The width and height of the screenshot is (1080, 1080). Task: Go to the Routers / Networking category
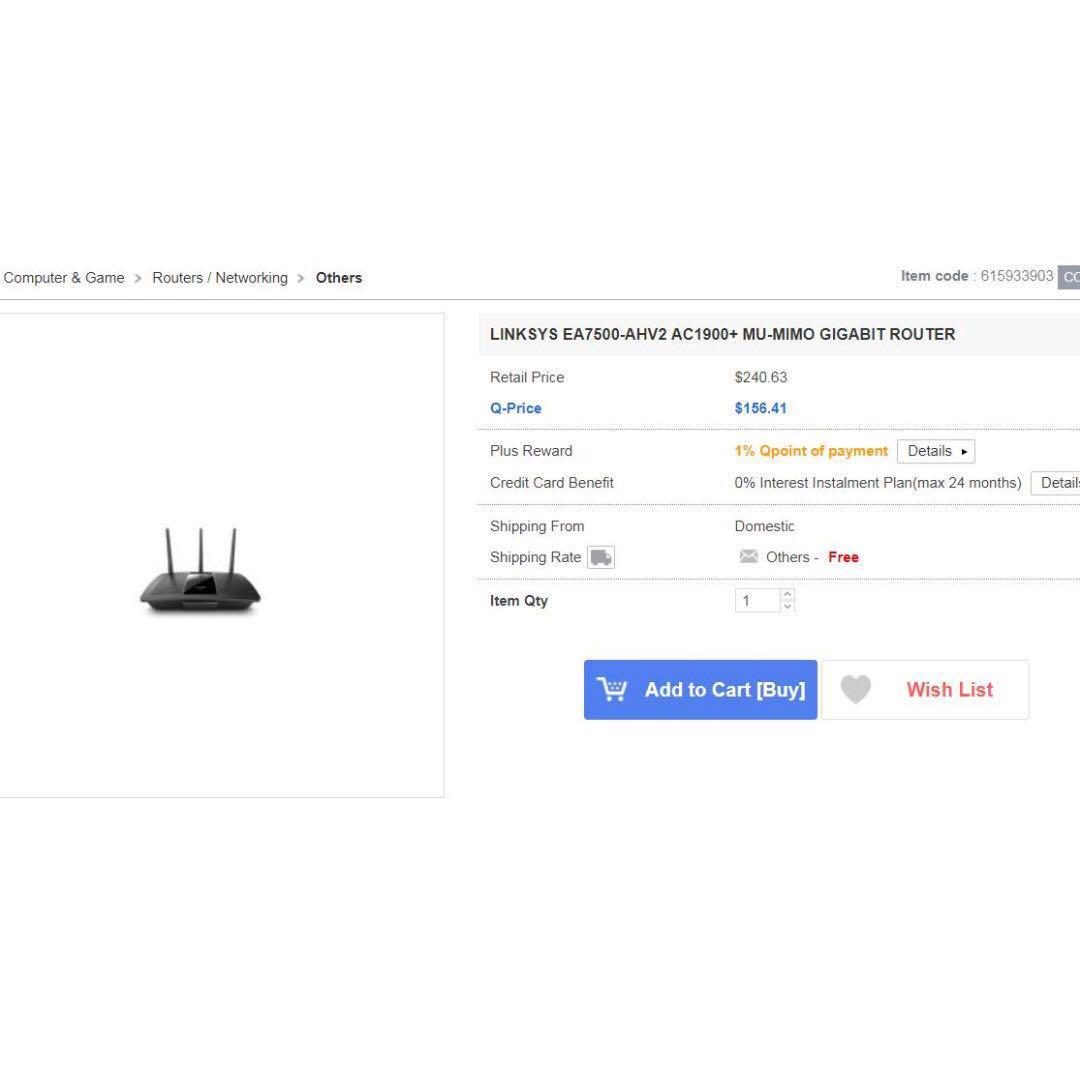[x=219, y=277]
